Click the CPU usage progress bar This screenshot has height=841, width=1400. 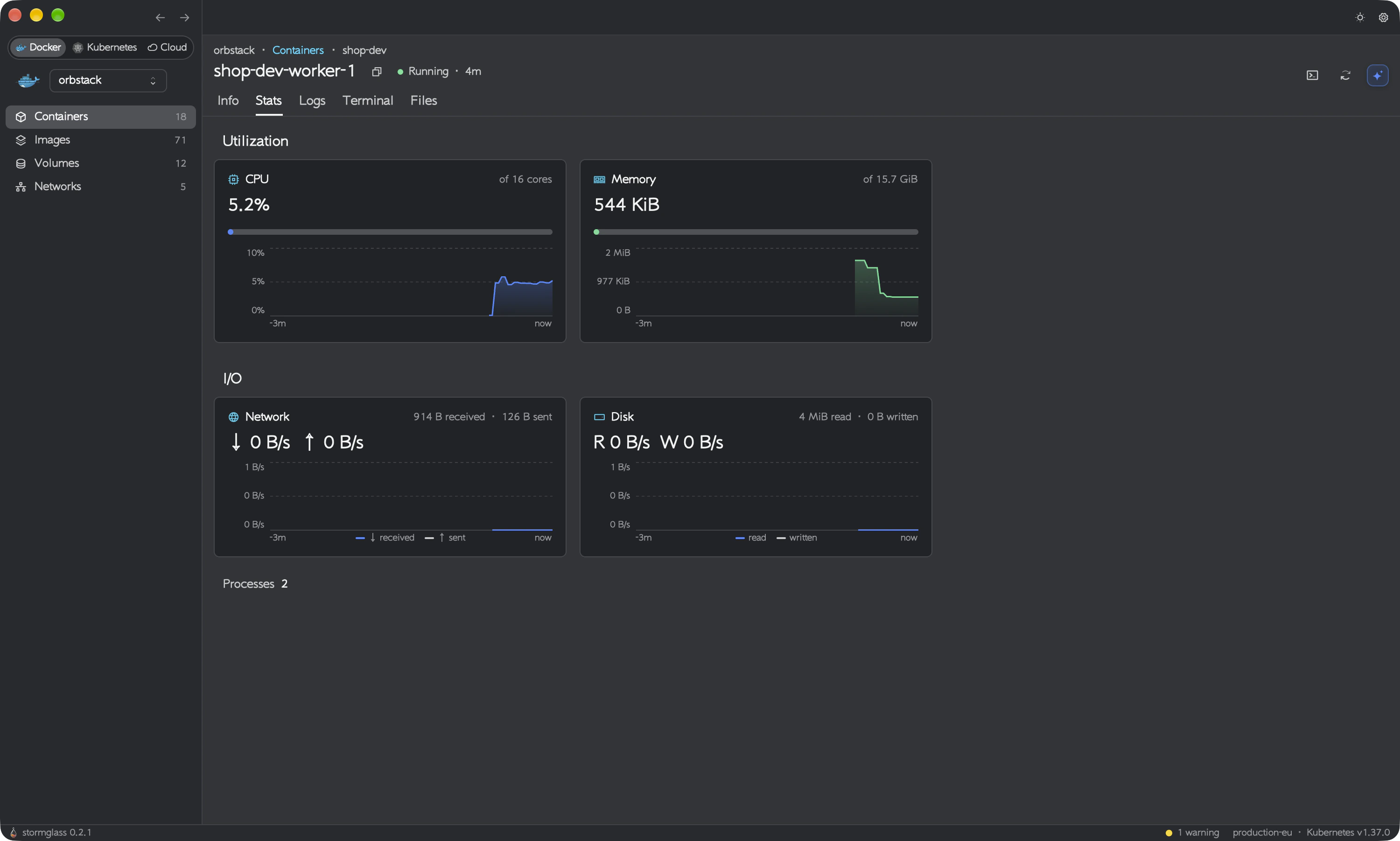click(390, 232)
